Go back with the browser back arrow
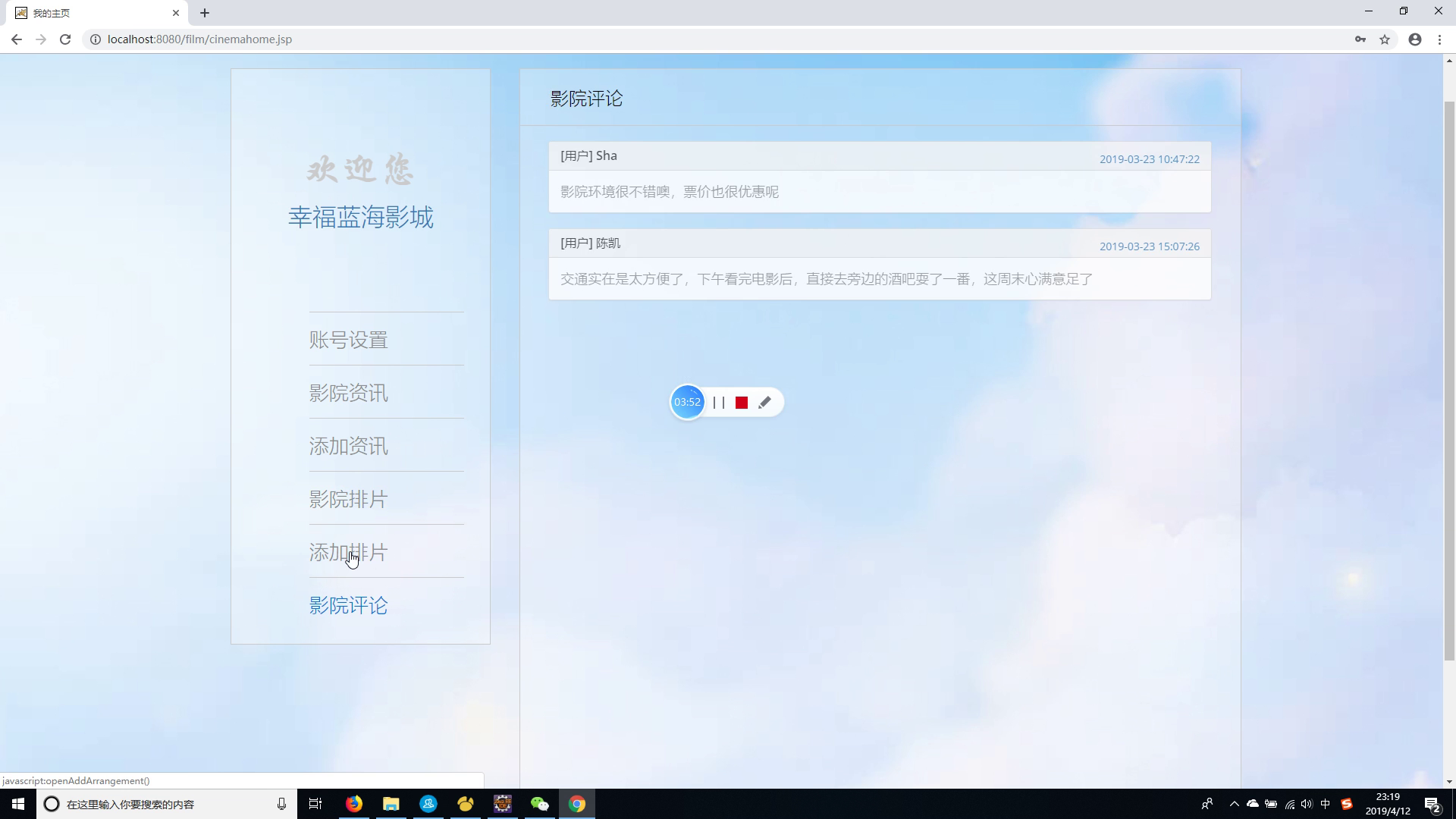The width and height of the screenshot is (1456, 819). pyautogui.click(x=17, y=39)
